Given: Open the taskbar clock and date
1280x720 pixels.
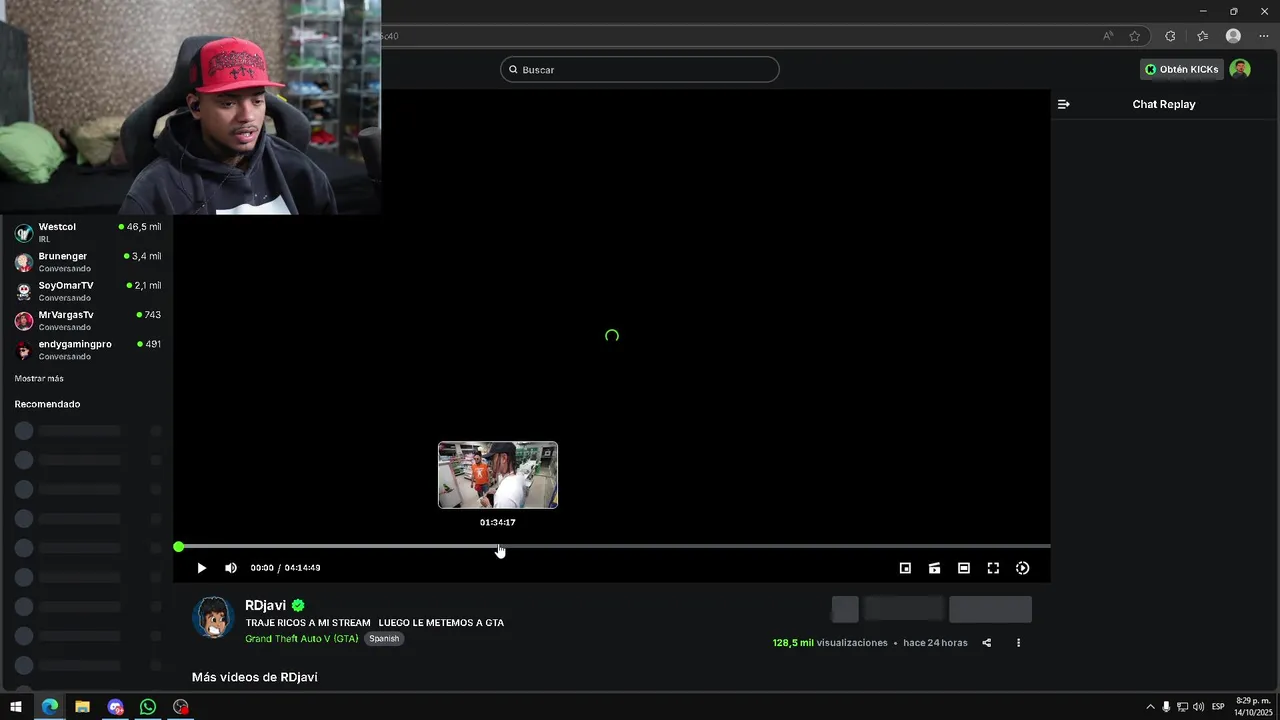Looking at the screenshot, I should [1252, 707].
